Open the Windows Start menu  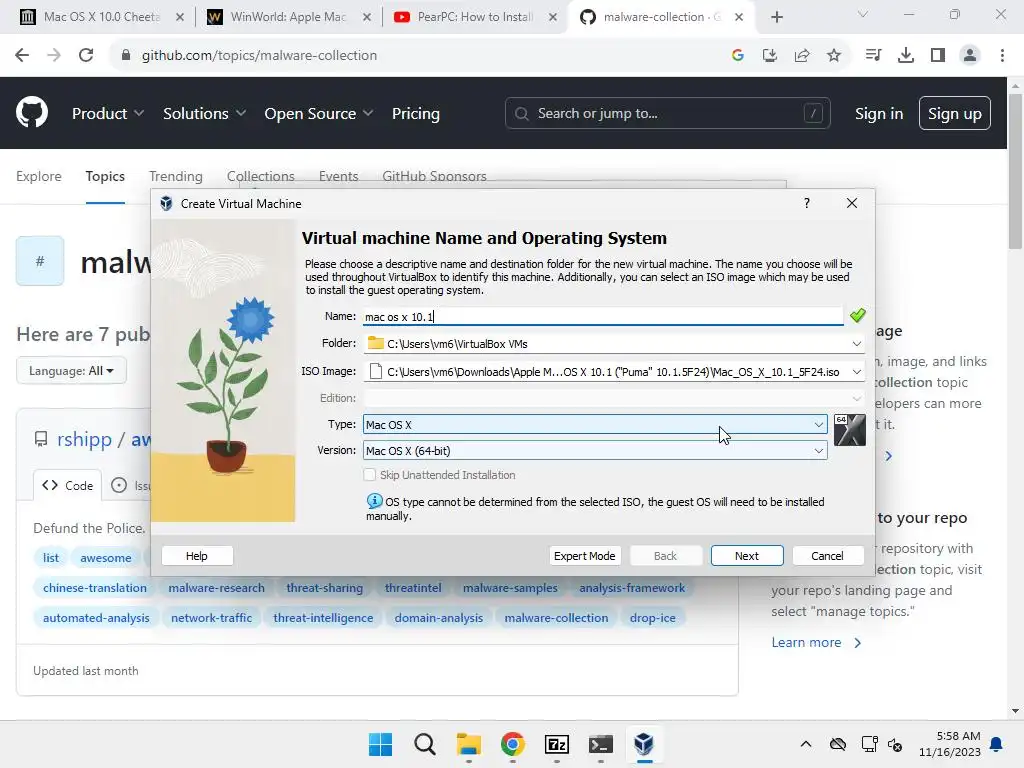pos(381,744)
